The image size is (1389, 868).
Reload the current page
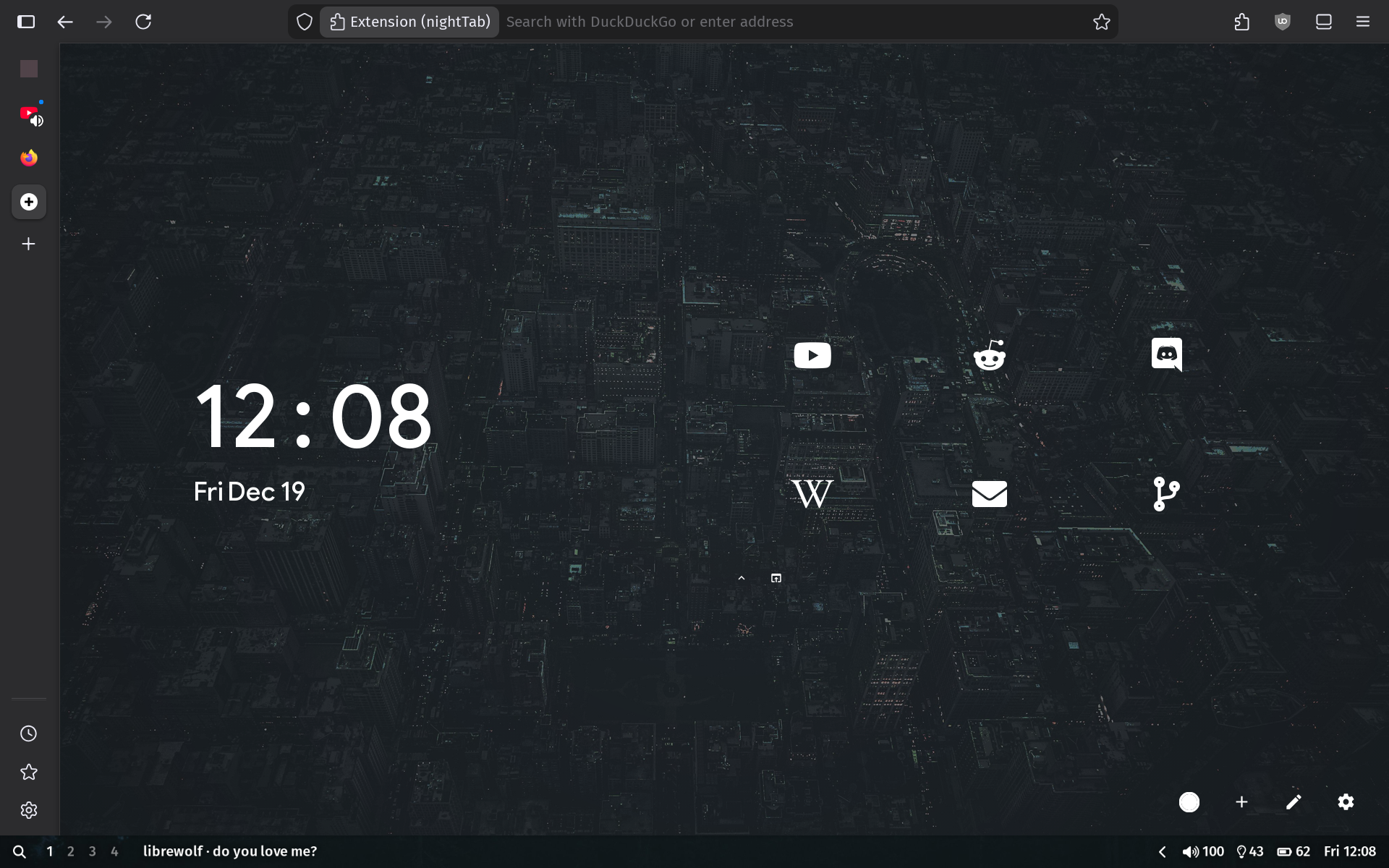(143, 22)
